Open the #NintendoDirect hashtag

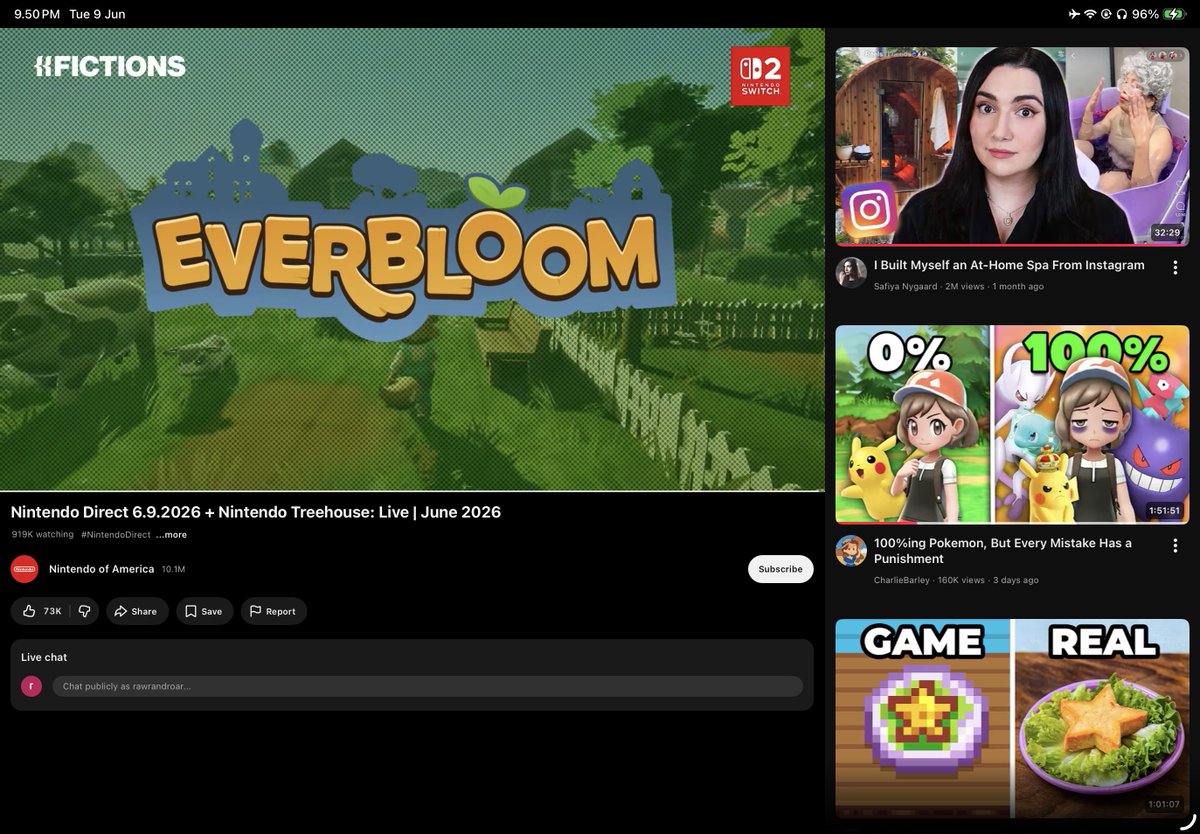click(116, 535)
